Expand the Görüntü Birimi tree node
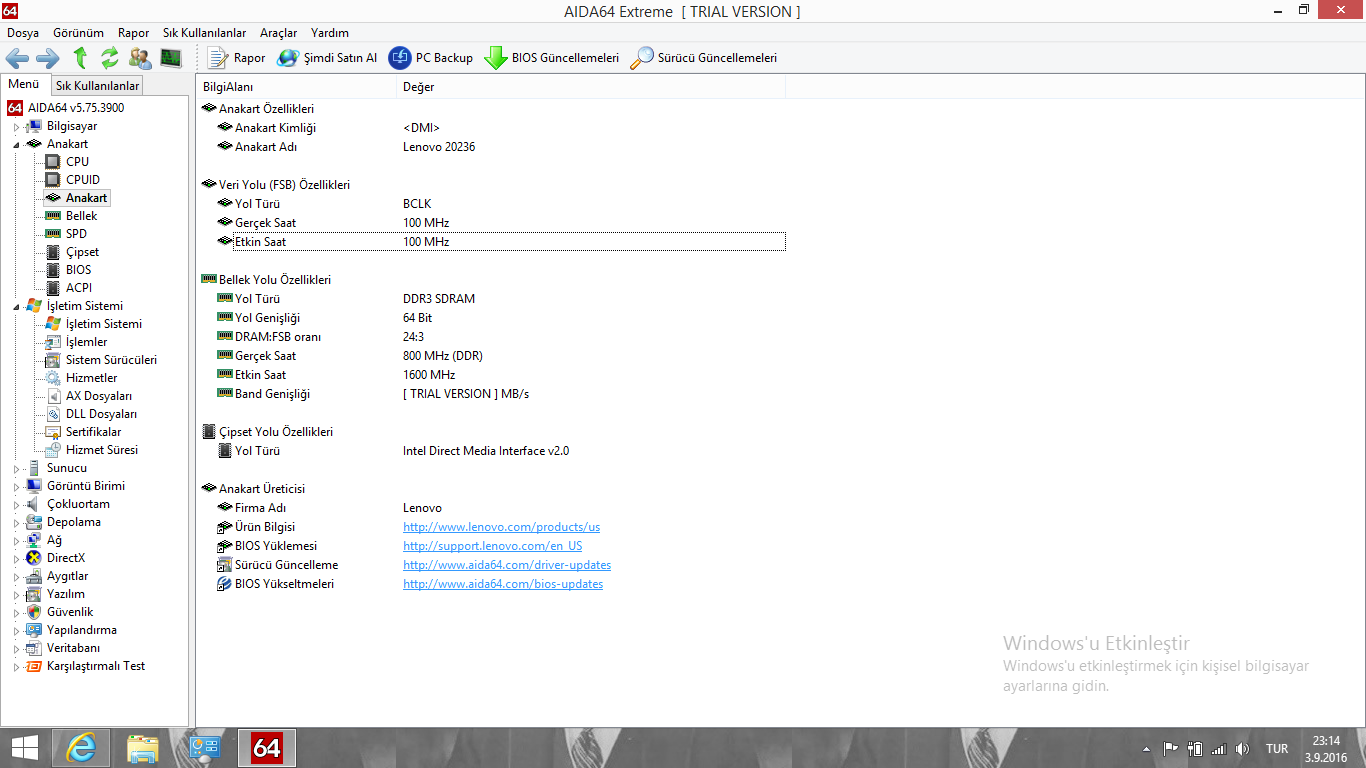1366x768 pixels. pyautogui.click(x=16, y=486)
